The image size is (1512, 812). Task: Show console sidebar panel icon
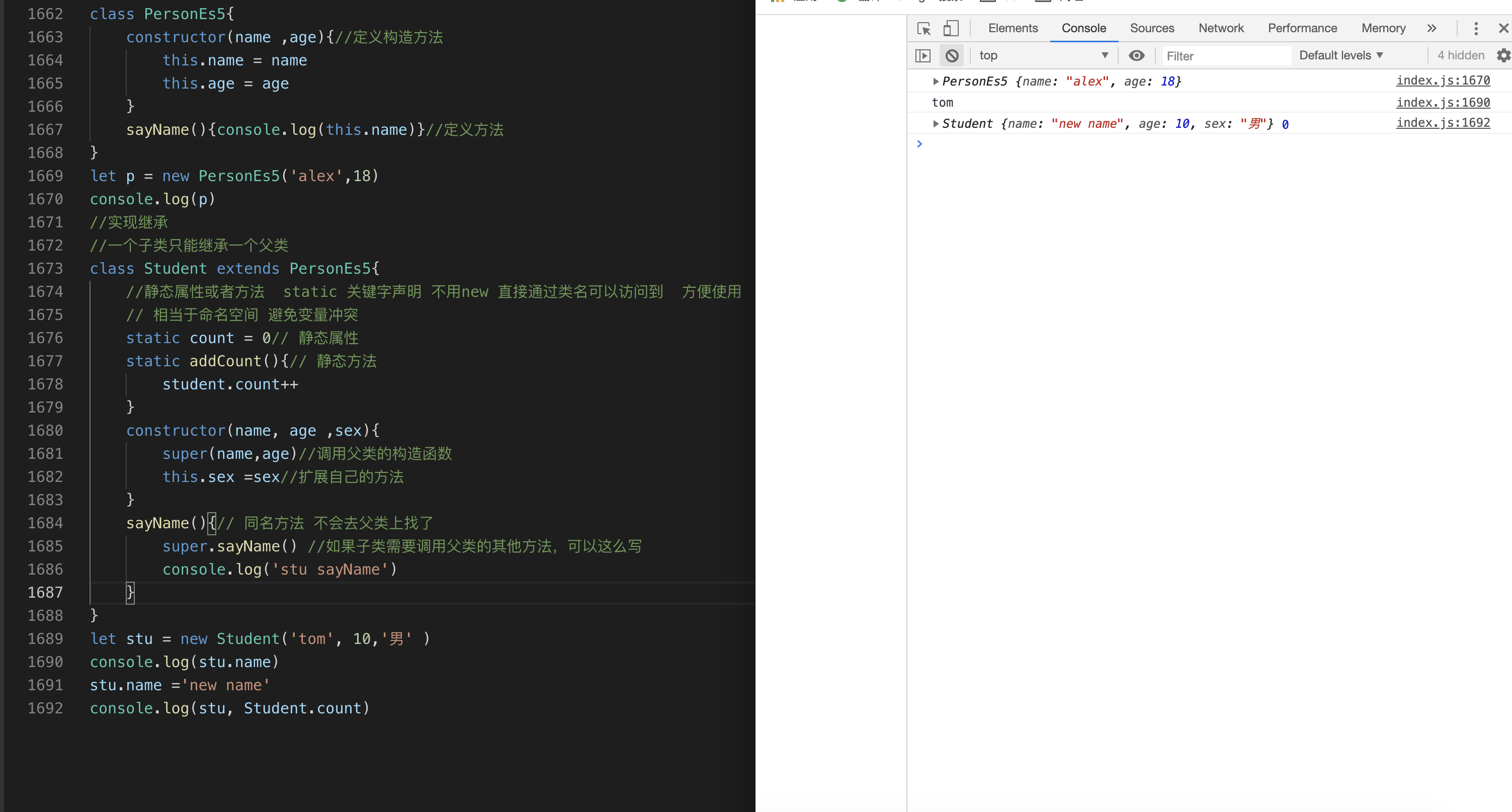coord(922,56)
